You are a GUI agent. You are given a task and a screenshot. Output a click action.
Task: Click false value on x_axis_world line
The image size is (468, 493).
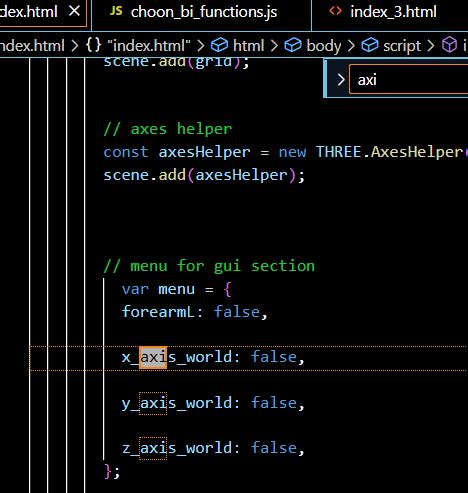pyautogui.click(x=274, y=357)
